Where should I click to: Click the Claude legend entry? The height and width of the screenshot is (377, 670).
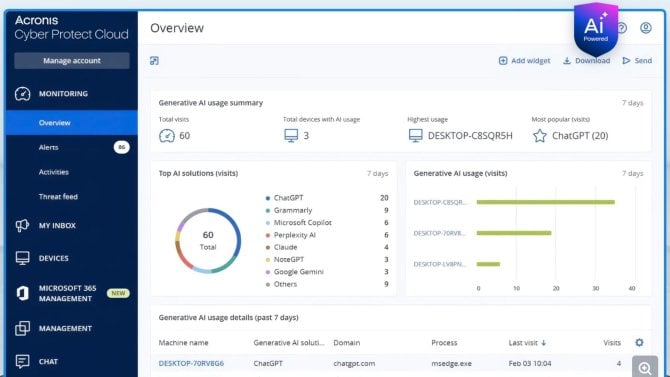point(285,247)
